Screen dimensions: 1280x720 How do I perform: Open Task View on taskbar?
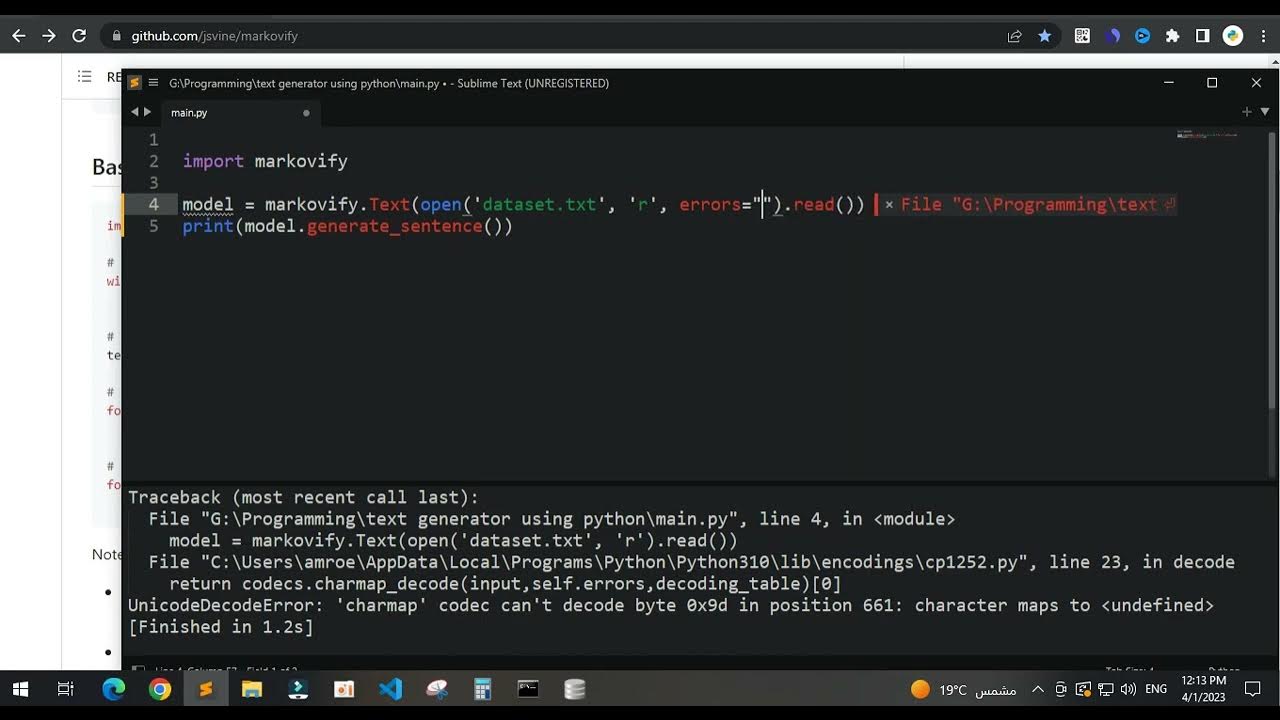tap(66, 689)
